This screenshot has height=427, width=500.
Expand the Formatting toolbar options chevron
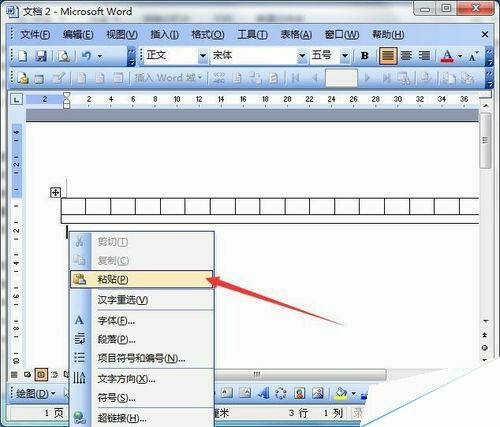click(x=489, y=57)
